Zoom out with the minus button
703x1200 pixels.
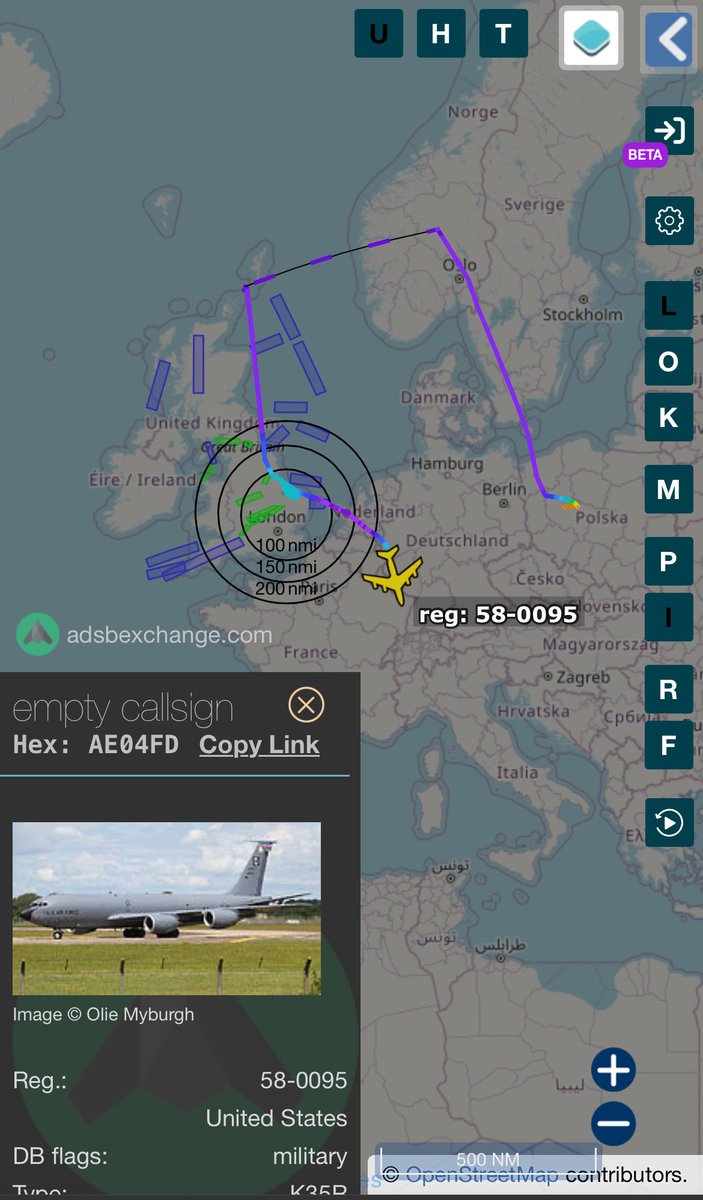point(613,1124)
